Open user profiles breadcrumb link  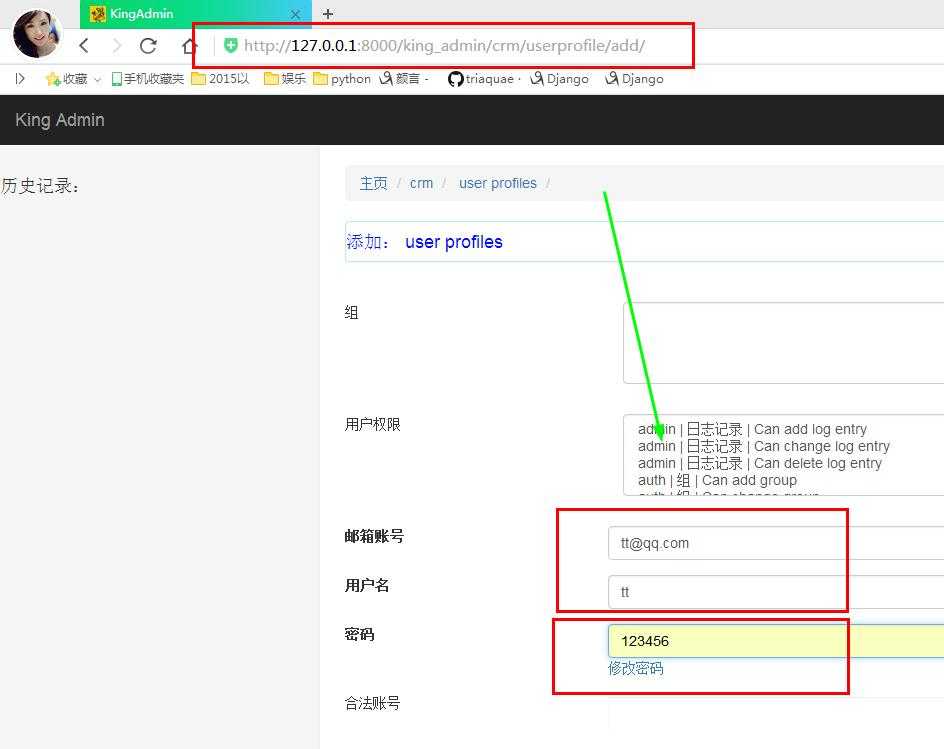click(x=498, y=183)
